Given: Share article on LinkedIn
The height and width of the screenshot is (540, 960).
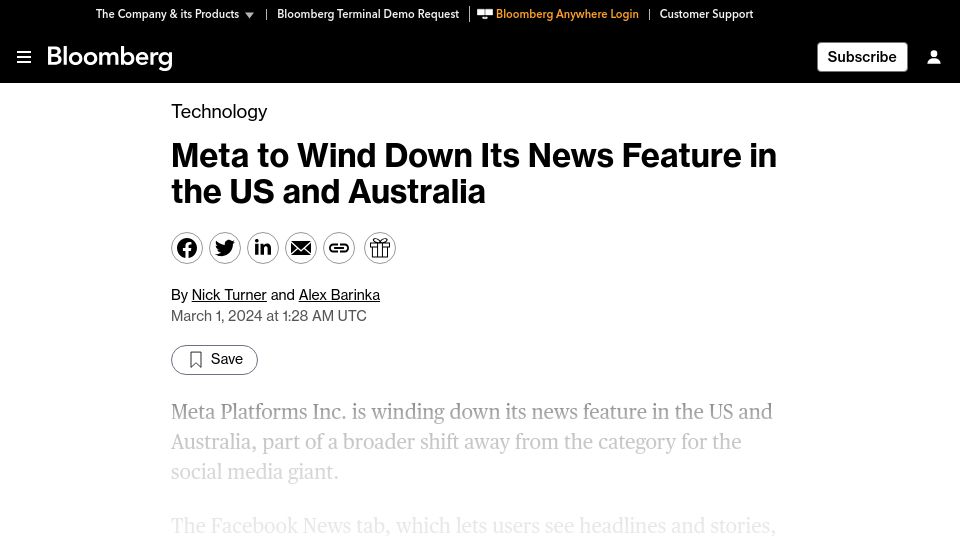Looking at the screenshot, I should click(263, 248).
